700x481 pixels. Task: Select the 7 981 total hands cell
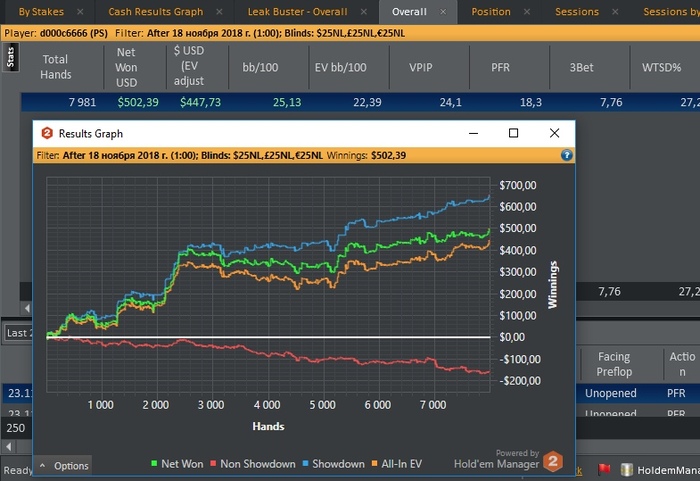(82, 102)
